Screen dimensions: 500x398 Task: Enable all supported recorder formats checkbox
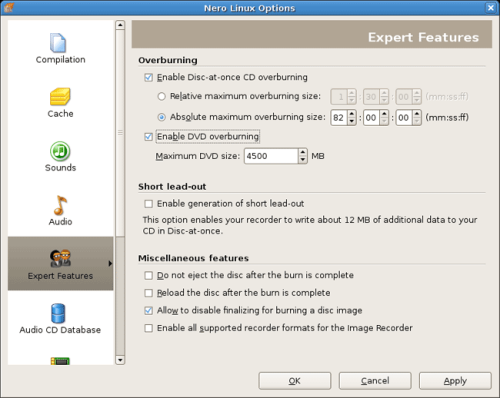point(148,328)
